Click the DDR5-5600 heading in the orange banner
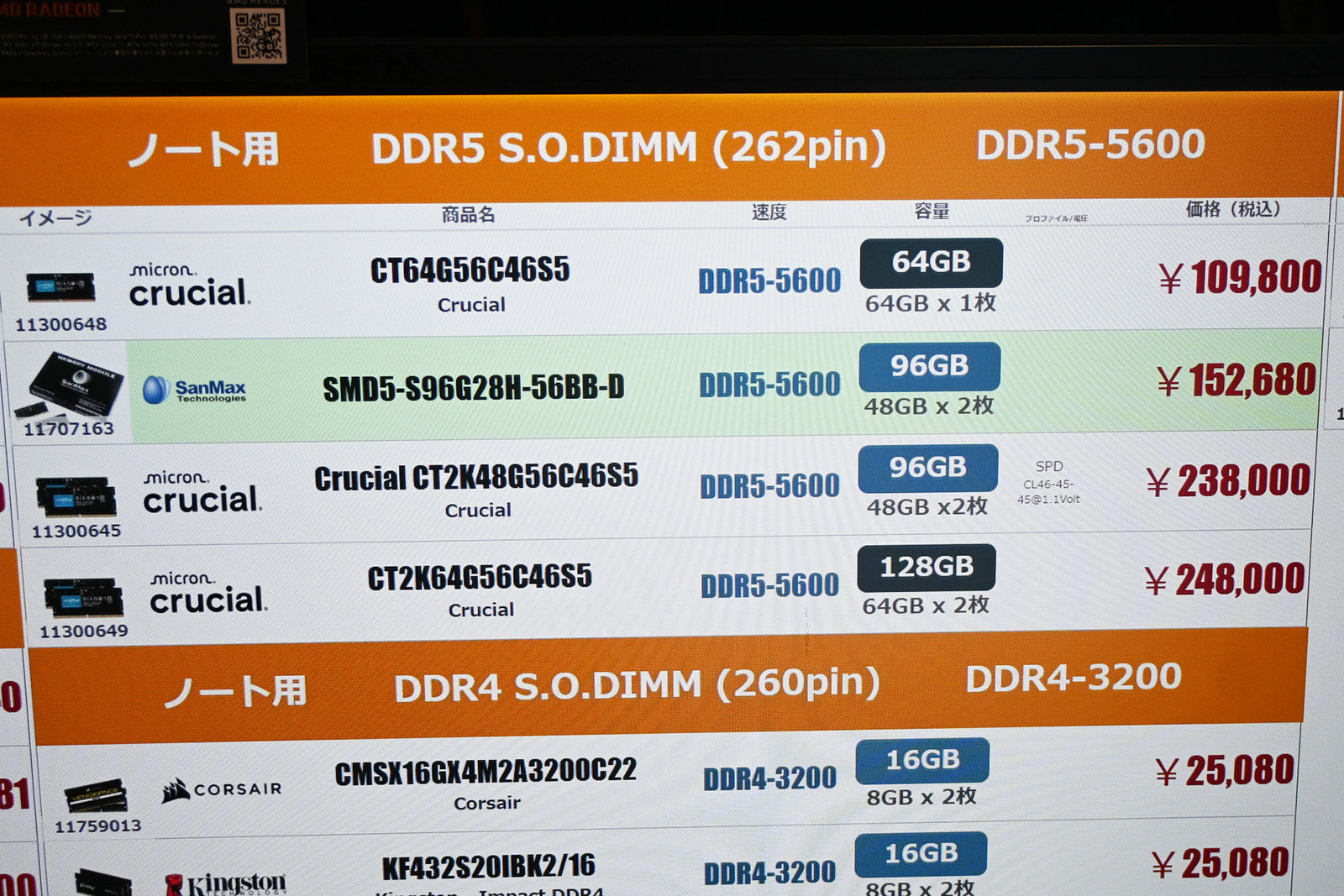The width and height of the screenshot is (1344, 896). point(1090,144)
